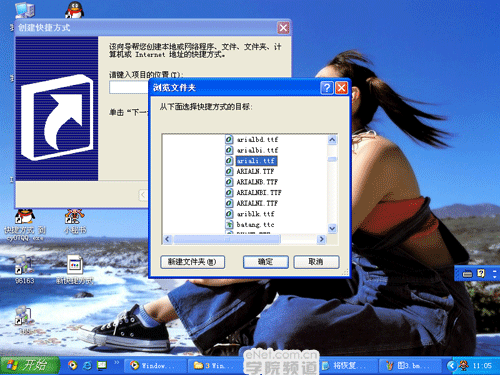Open the 开始 Start menu
Viewport: 500px width, 375px height.
tap(30, 365)
